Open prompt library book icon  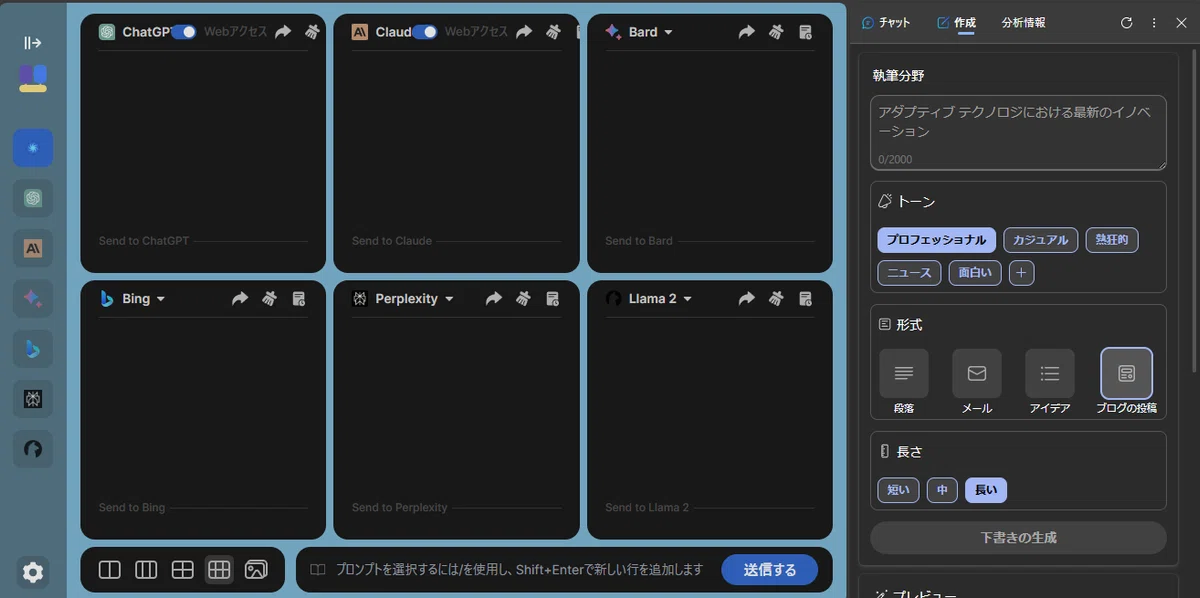[x=317, y=569]
